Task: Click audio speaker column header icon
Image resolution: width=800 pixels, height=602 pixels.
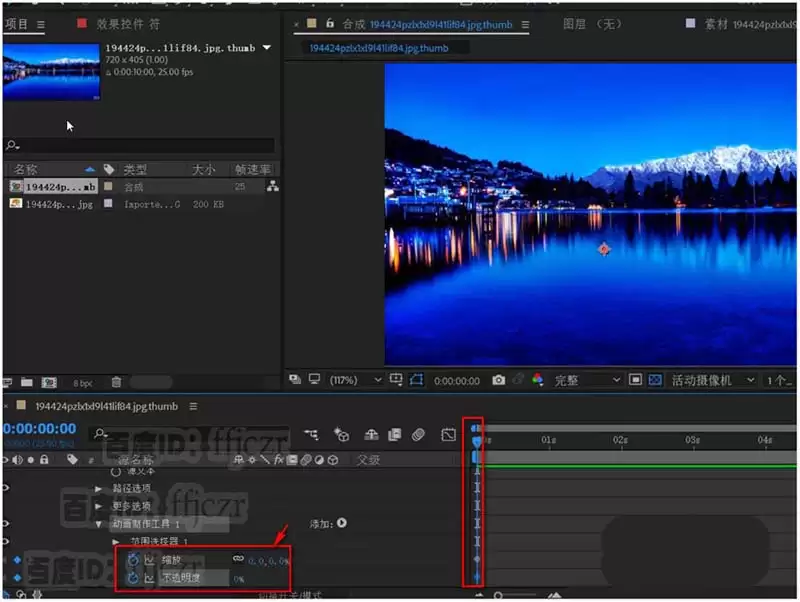Action: point(17,460)
